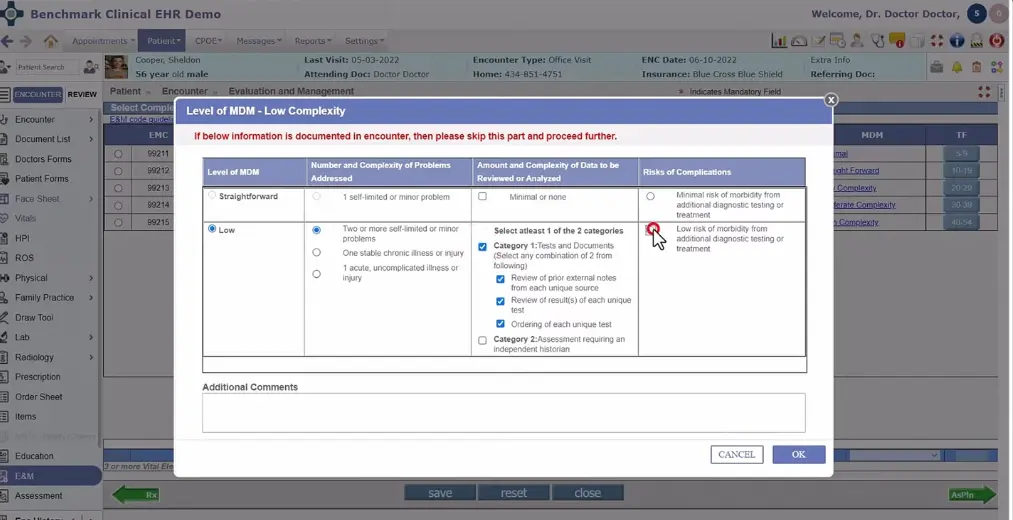
Task: Click the patient lookup magnifier icon
Action: [91, 67]
